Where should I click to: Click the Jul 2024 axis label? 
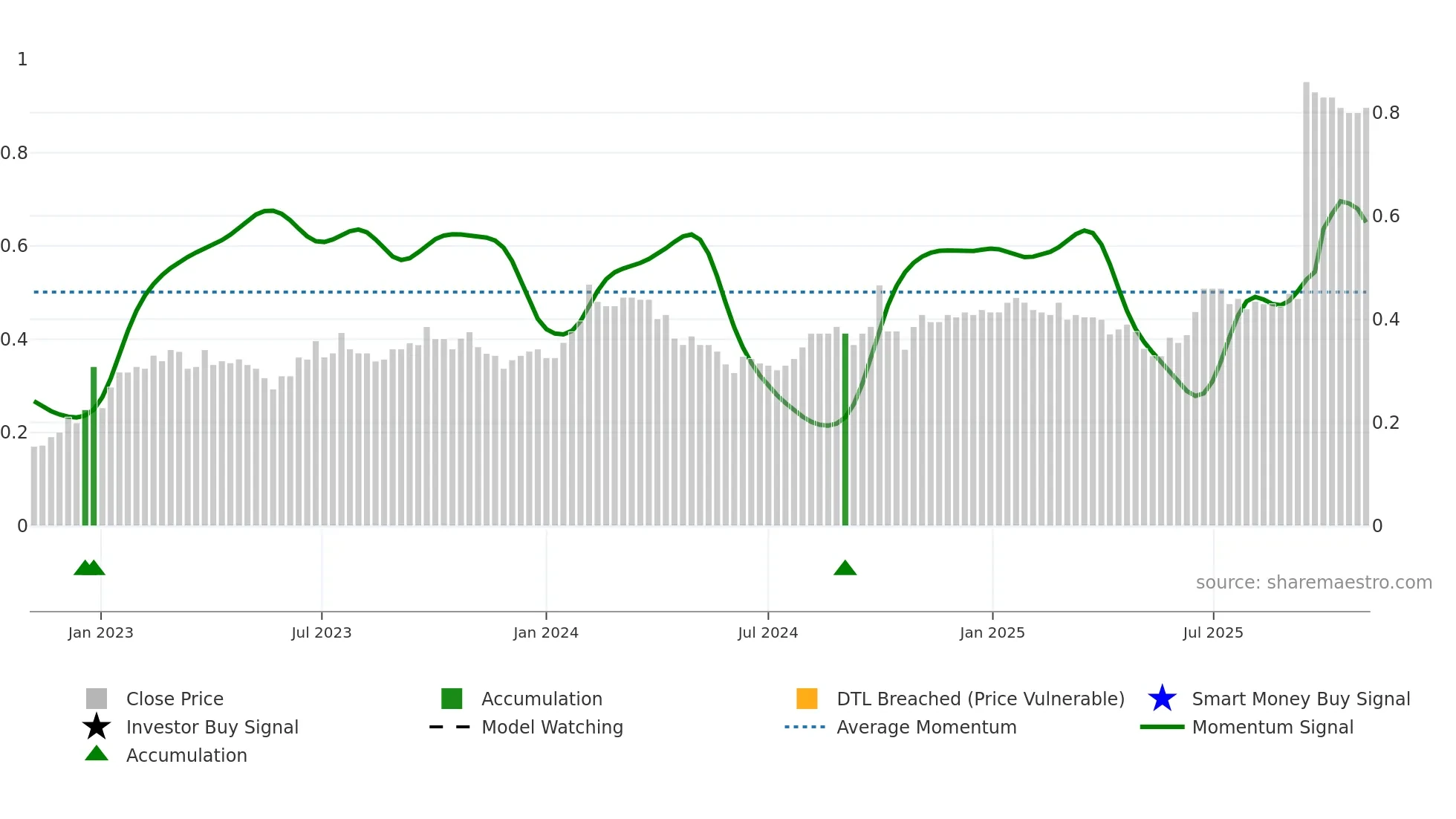pyautogui.click(x=767, y=632)
